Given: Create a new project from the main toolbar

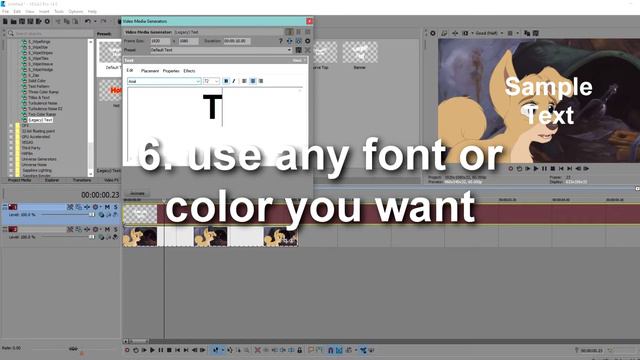Looking at the screenshot, I should point(5,21).
